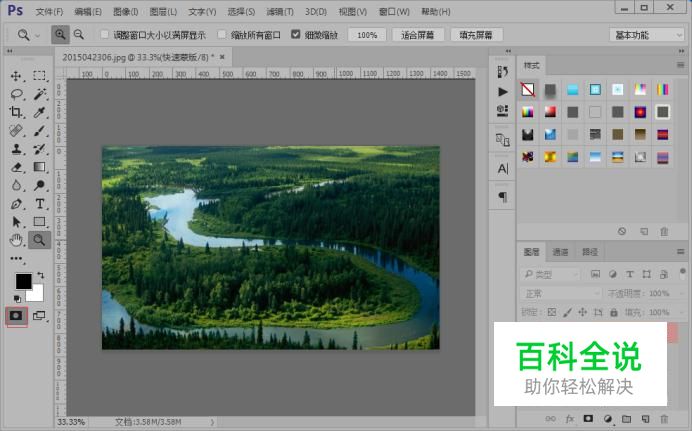Select the Magic Wand tool
Screen dimensions: 692x431
[x=39, y=94]
